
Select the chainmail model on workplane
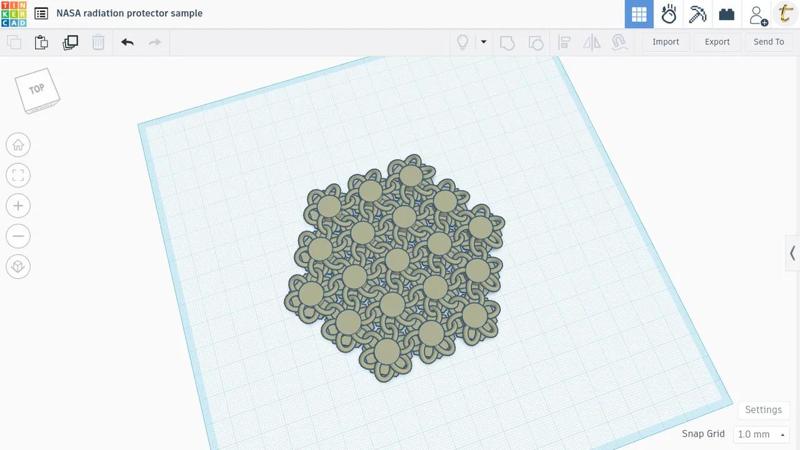394,268
